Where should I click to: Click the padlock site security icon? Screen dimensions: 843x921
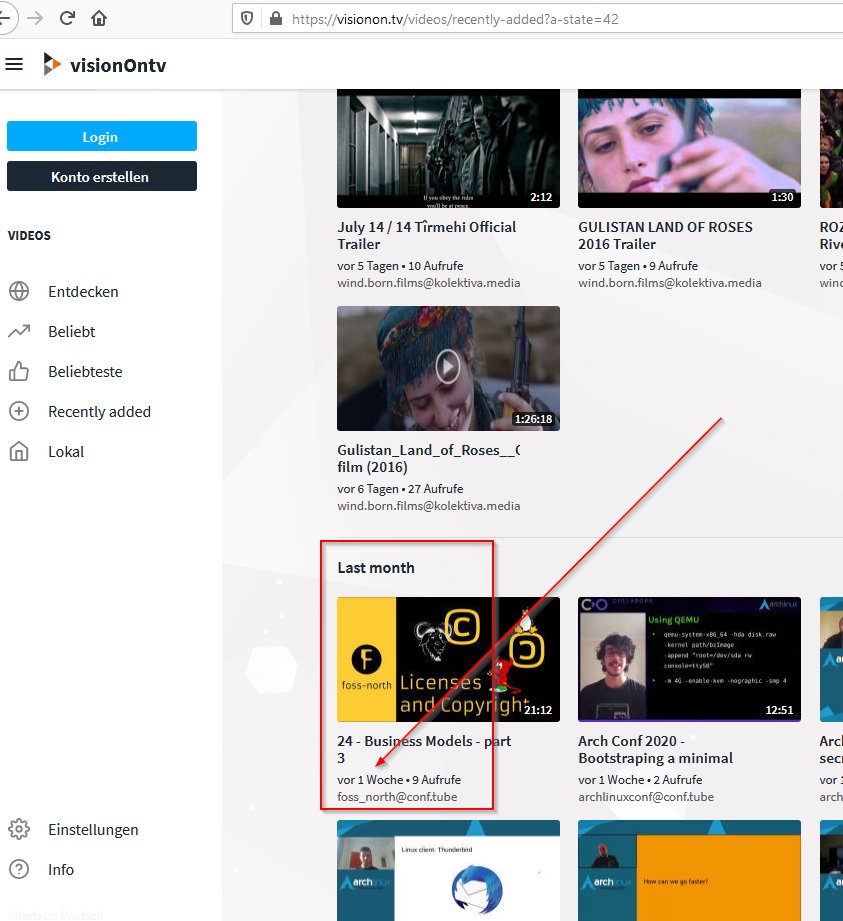[276, 19]
